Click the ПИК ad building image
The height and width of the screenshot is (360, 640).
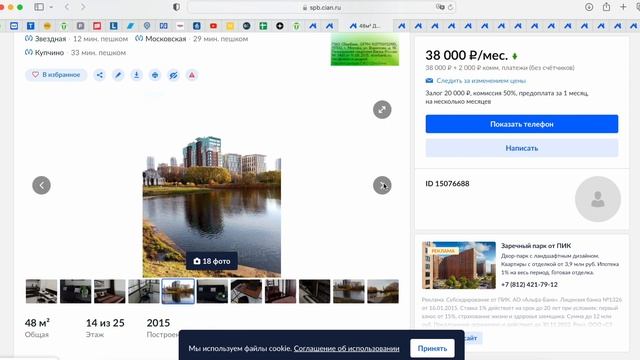459,265
